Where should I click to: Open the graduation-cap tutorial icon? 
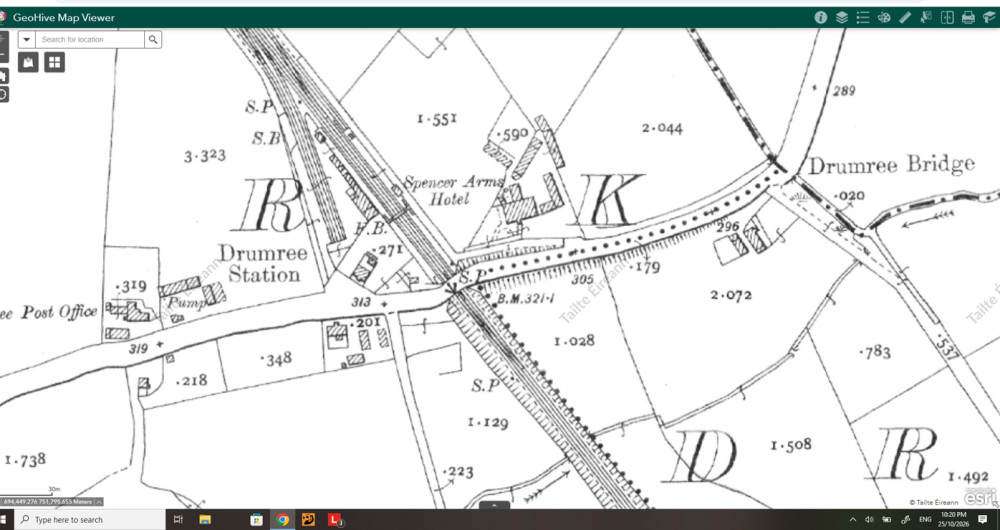click(989, 17)
